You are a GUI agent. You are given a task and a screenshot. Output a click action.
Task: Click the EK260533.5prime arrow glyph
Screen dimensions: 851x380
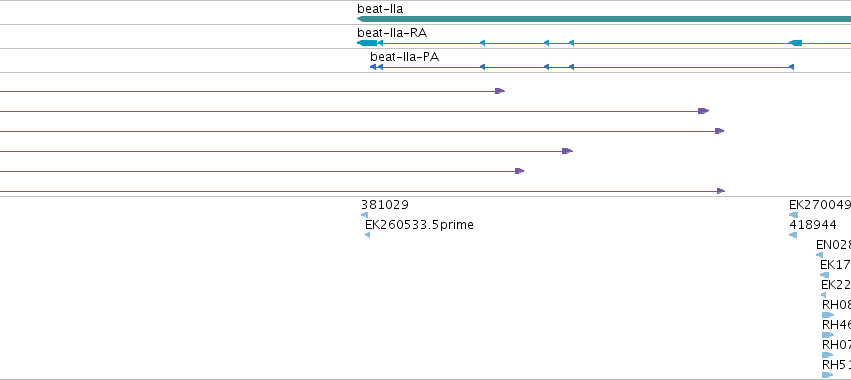(x=367, y=235)
